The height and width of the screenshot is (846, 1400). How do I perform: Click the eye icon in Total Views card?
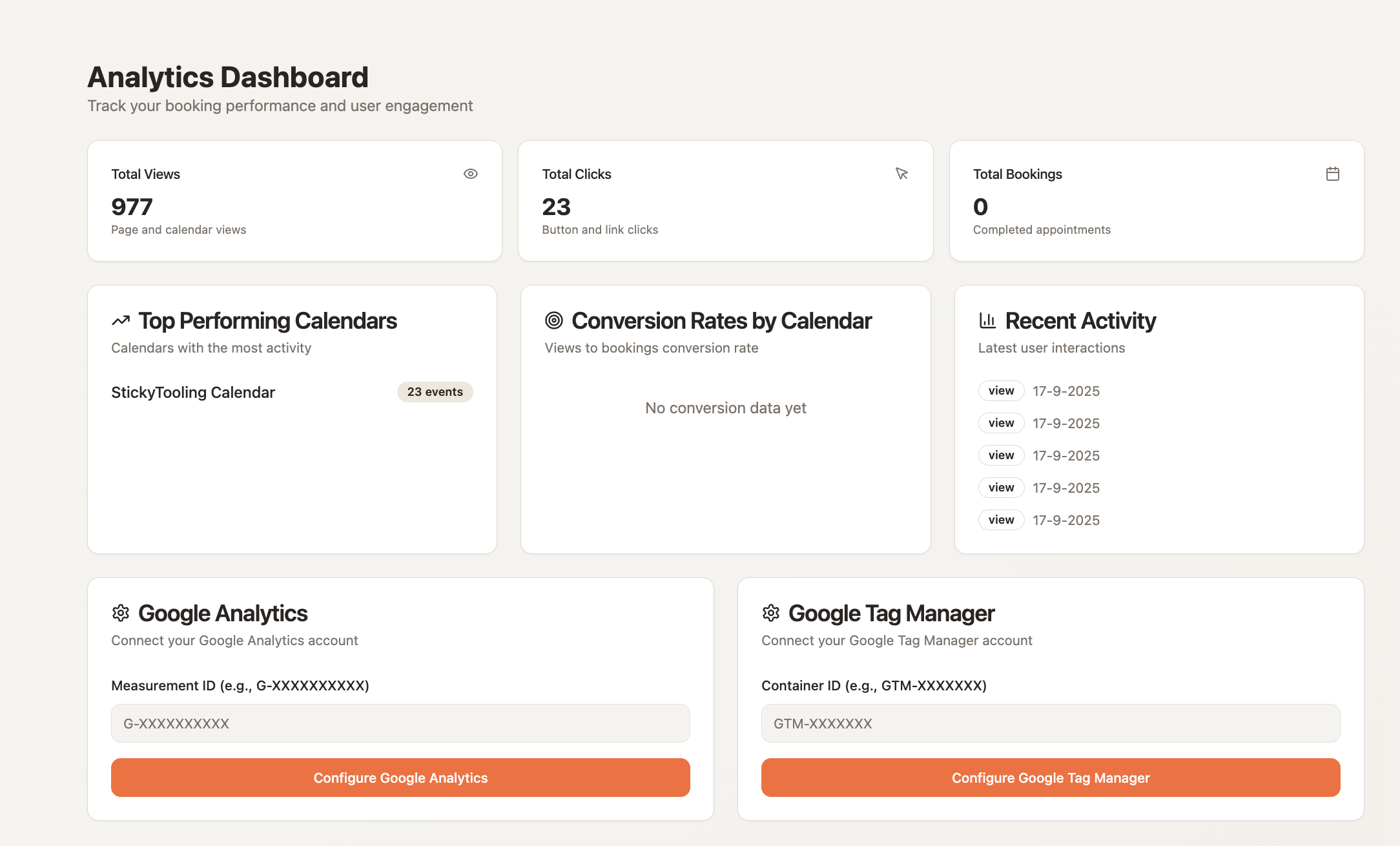(x=471, y=174)
